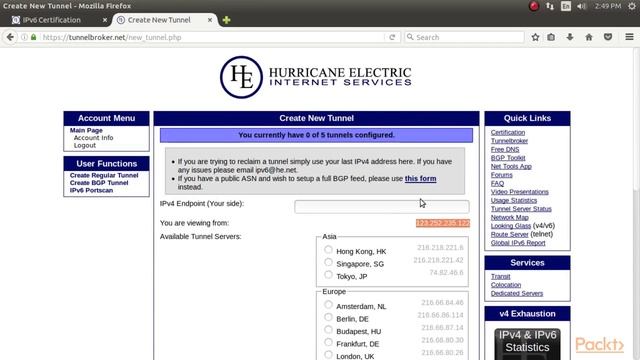Click the highlighted viewing-from IP address
640x360 pixels.
coord(443,223)
